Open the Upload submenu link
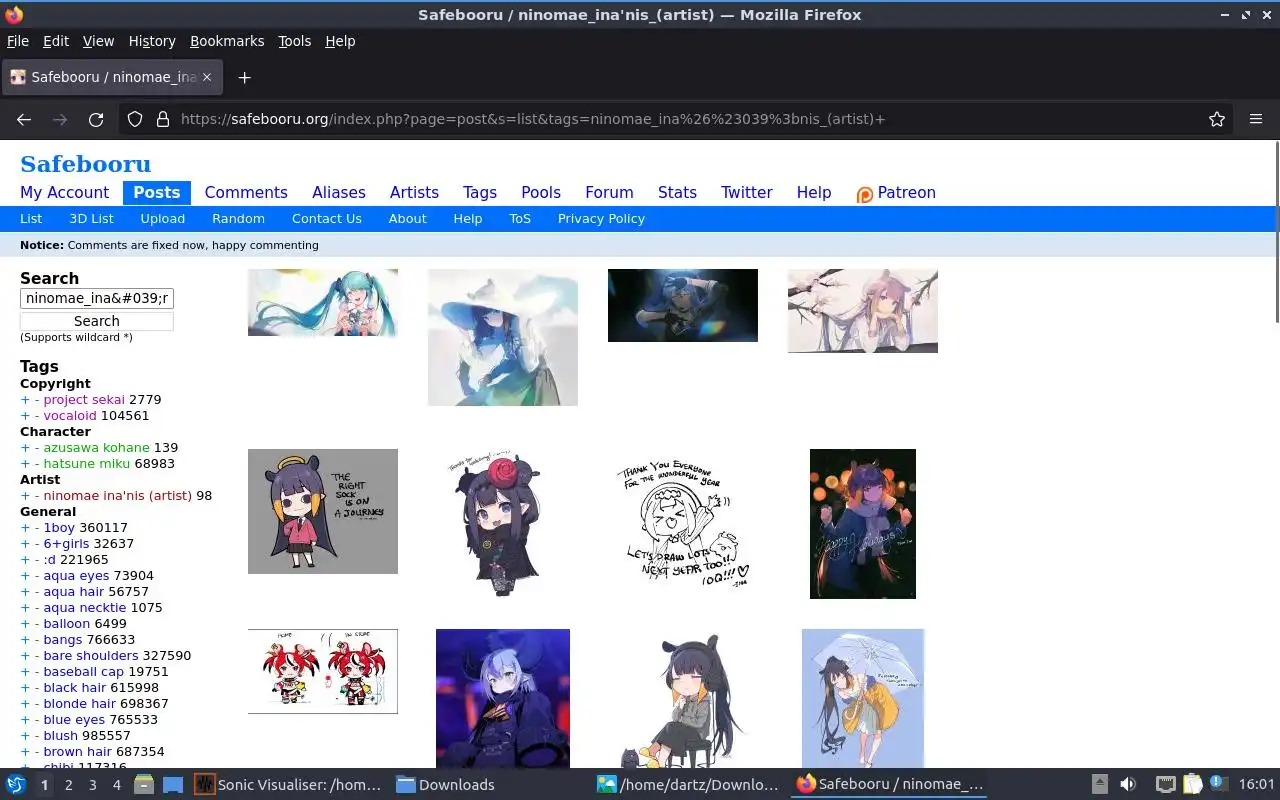Image resolution: width=1280 pixels, height=800 pixels. (162, 218)
